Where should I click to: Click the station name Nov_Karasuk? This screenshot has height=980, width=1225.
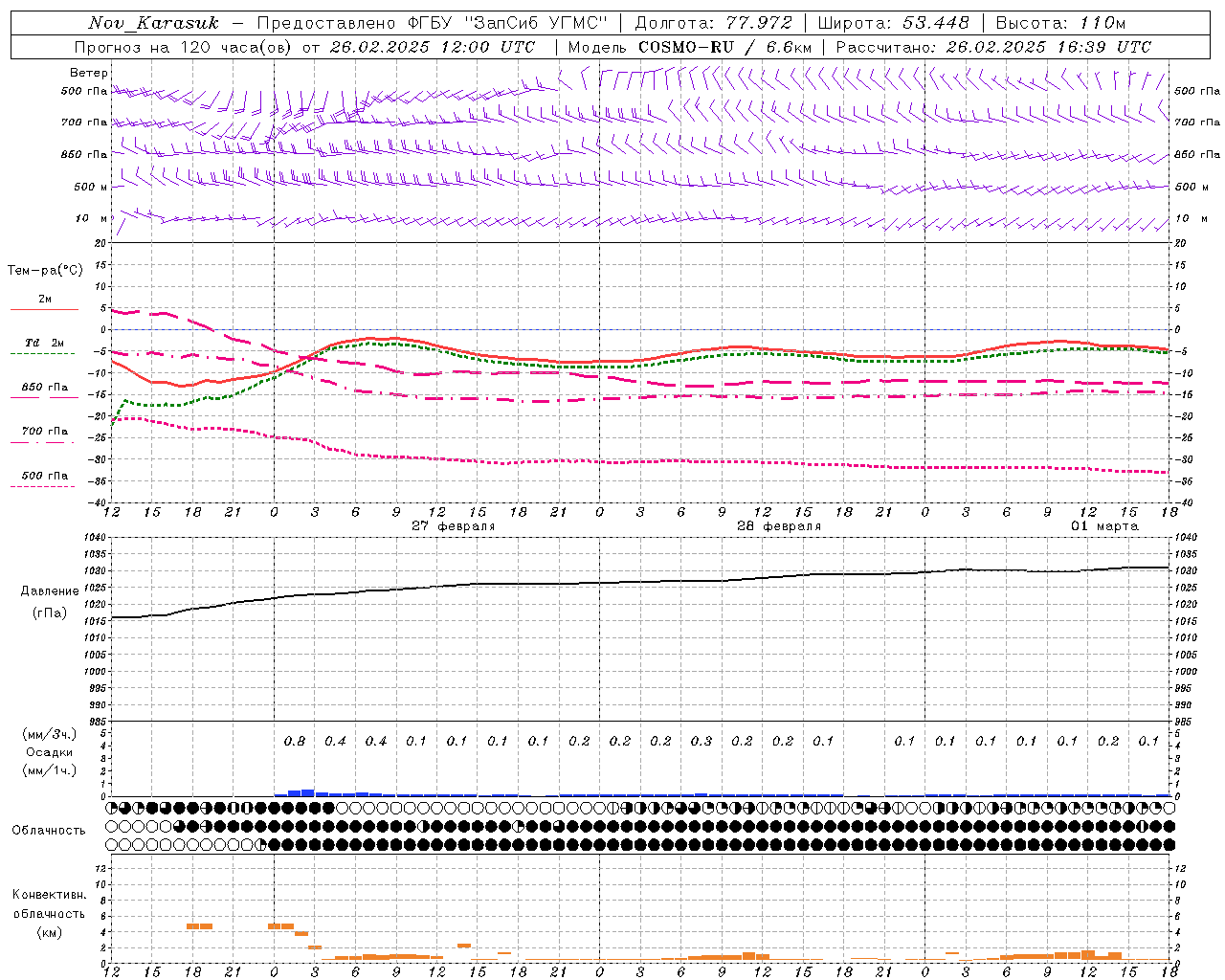(153, 23)
